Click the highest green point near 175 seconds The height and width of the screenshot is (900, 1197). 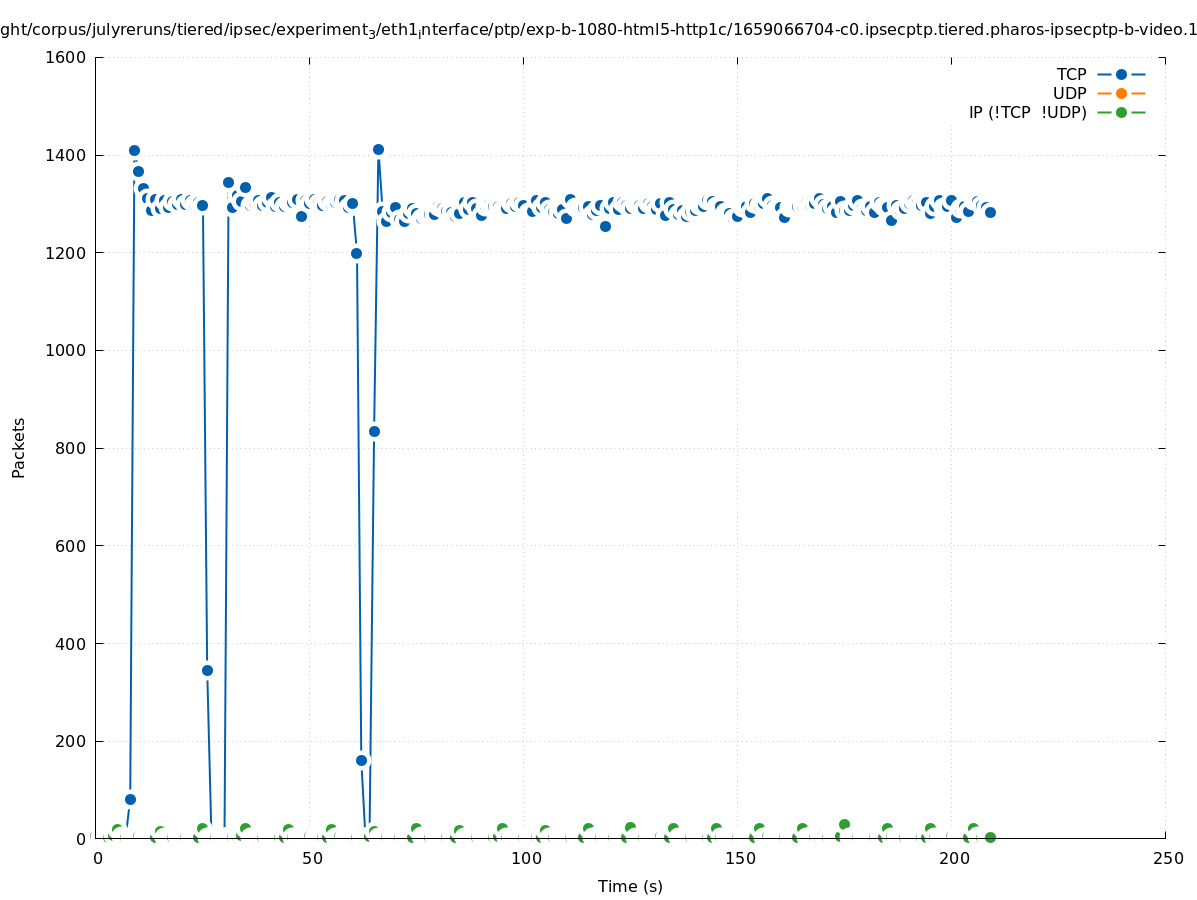pos(844,824)
